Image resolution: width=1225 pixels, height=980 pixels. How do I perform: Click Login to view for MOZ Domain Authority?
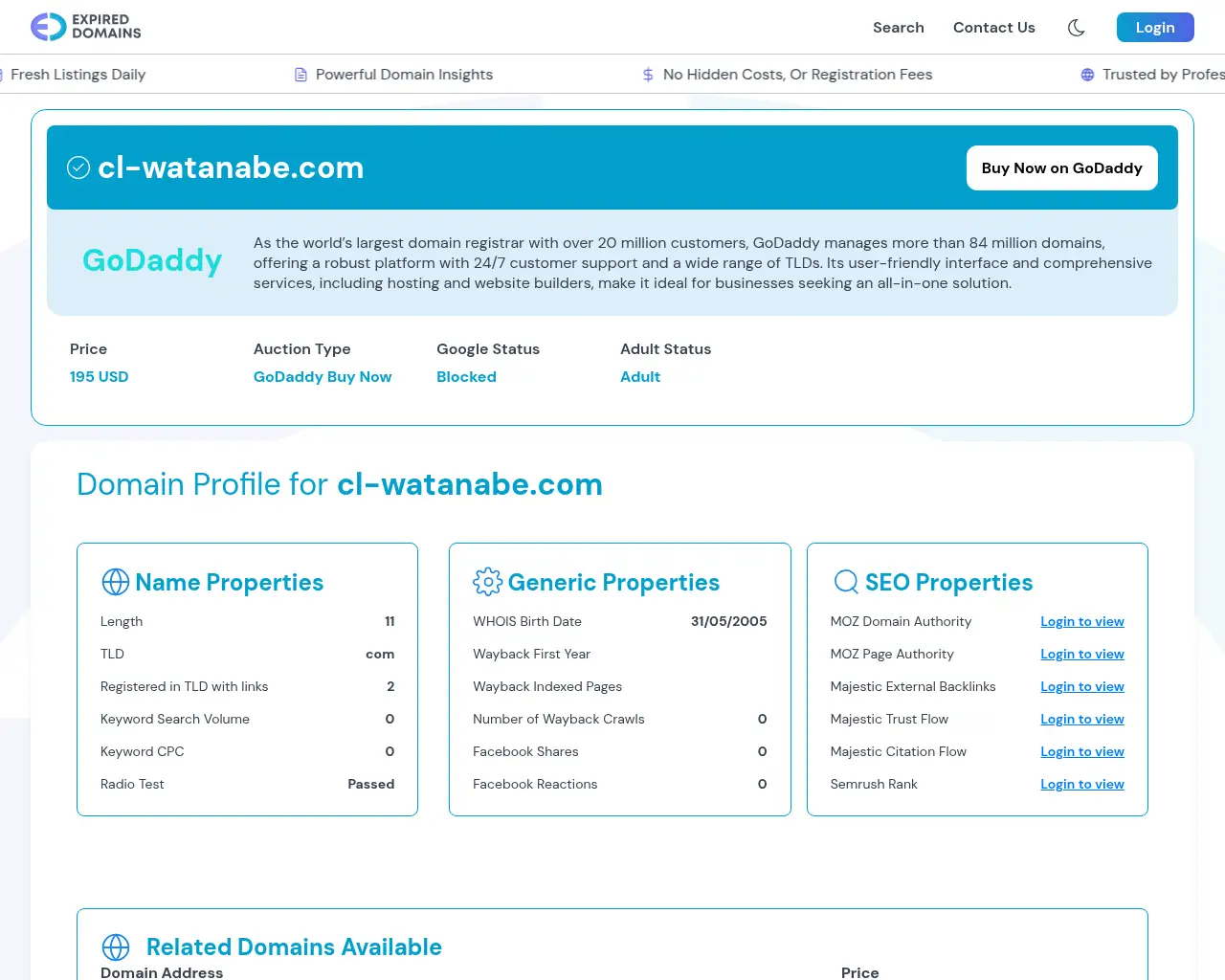(1081, 622)
